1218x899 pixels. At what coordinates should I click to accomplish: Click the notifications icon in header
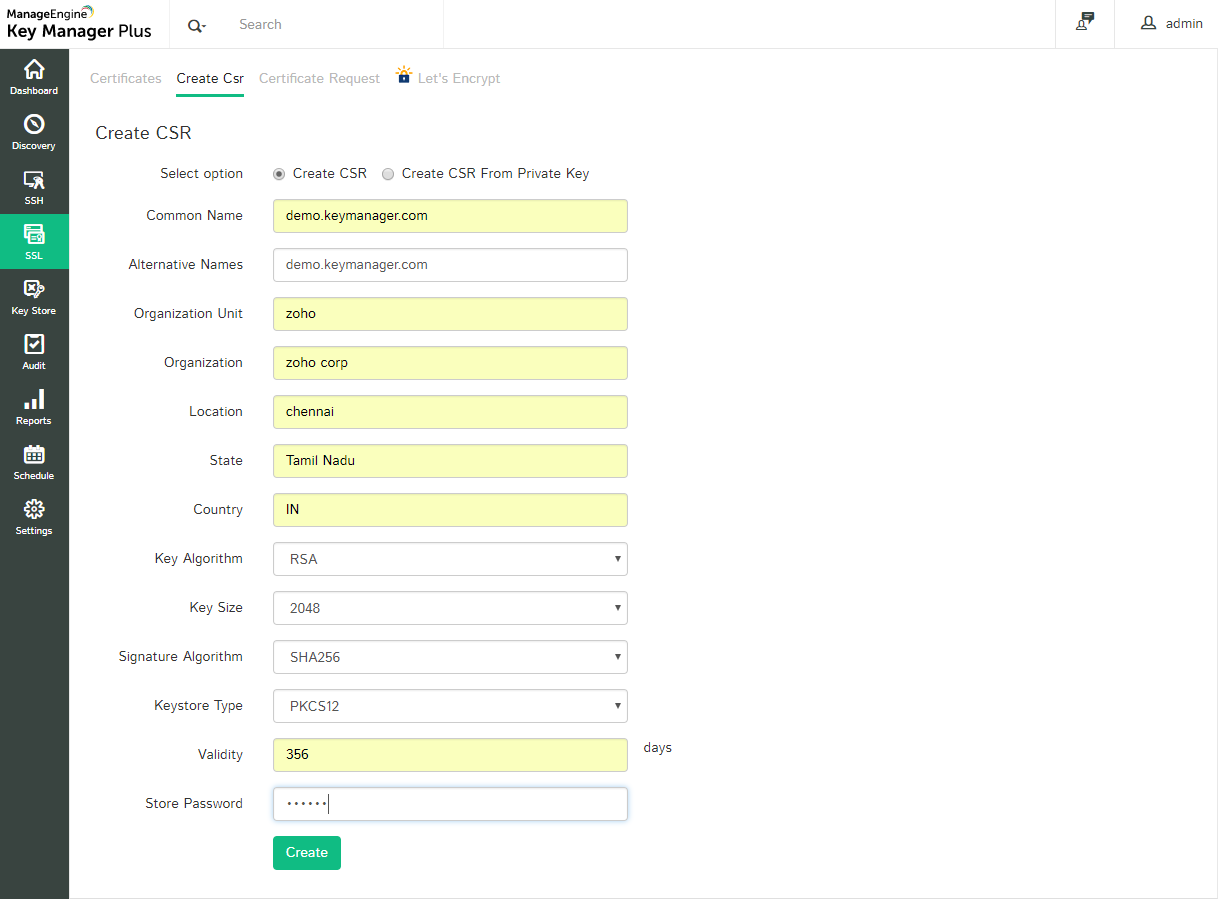[x=1085, y=23]
